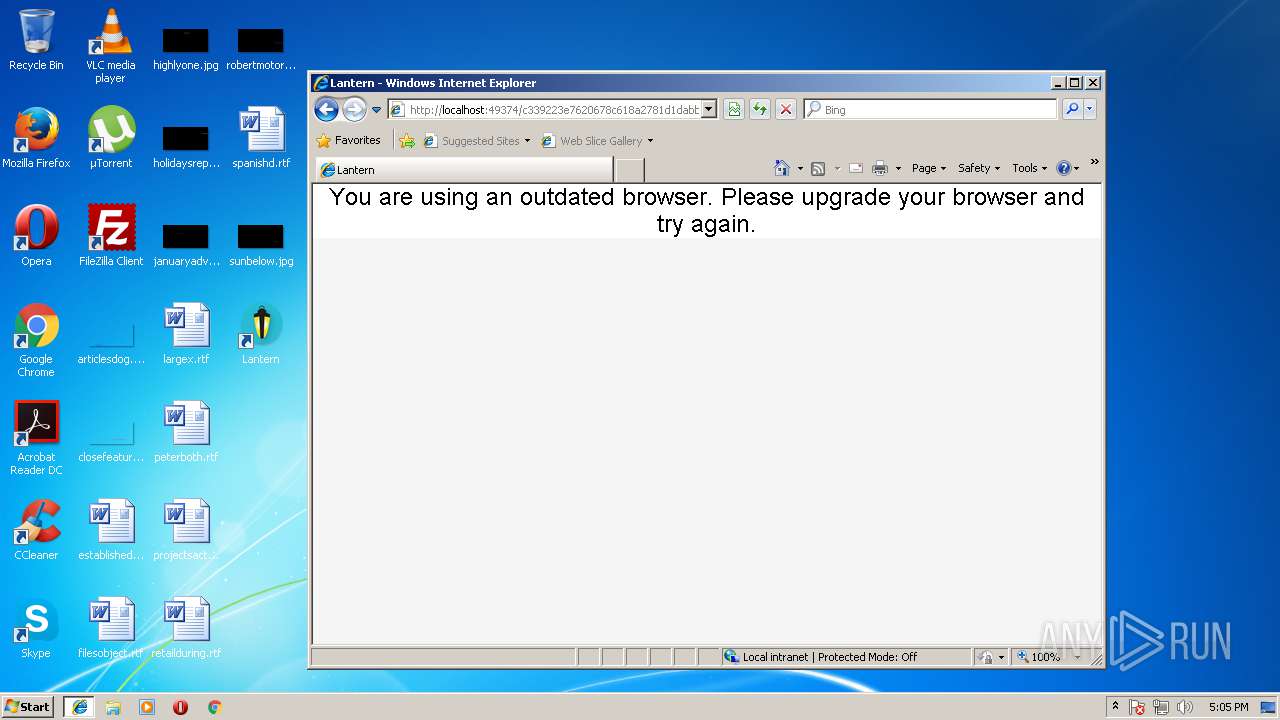Stop loading with the red X icon

786,110
